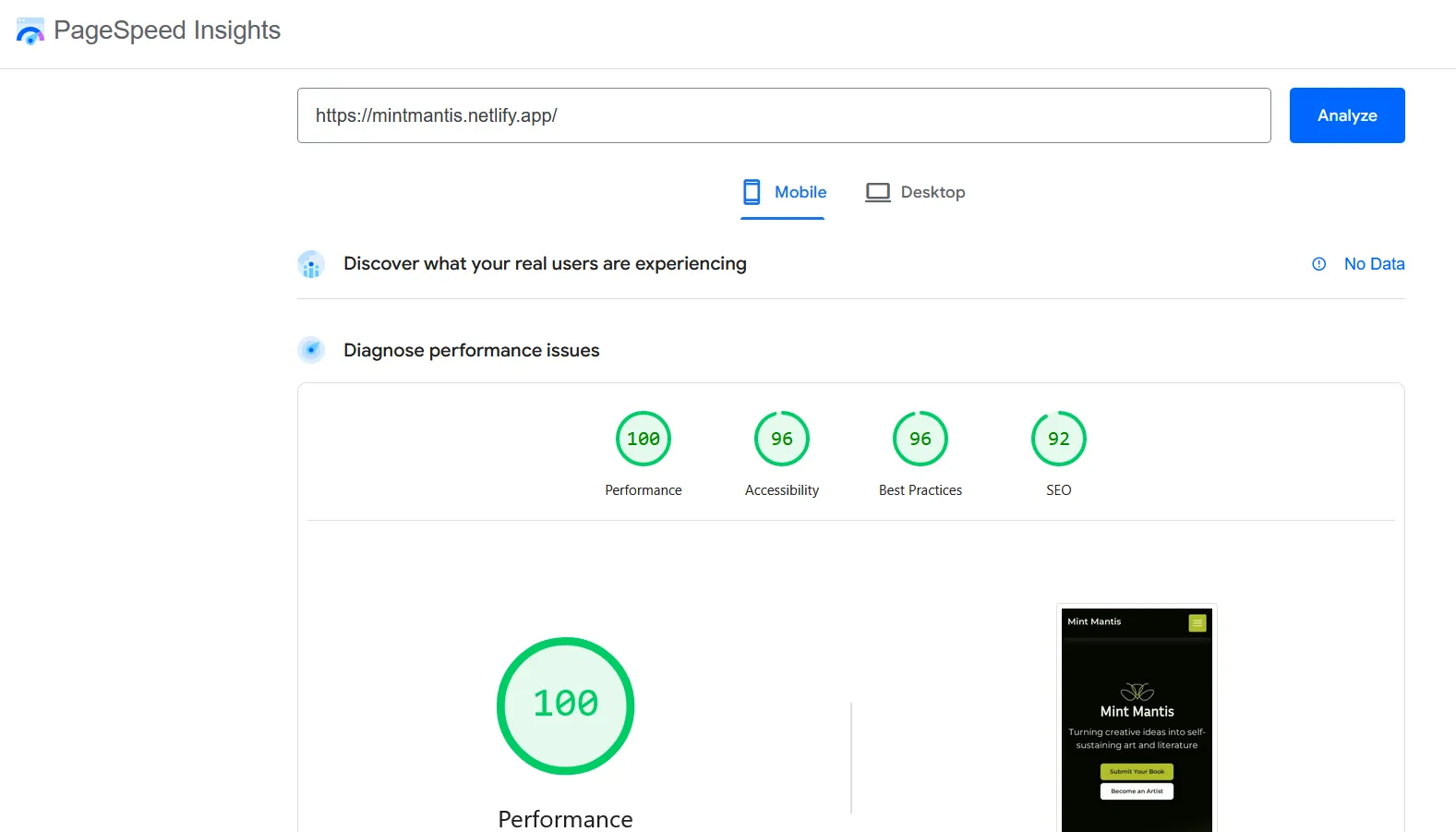Click the Analyze button

[1347, 115]
